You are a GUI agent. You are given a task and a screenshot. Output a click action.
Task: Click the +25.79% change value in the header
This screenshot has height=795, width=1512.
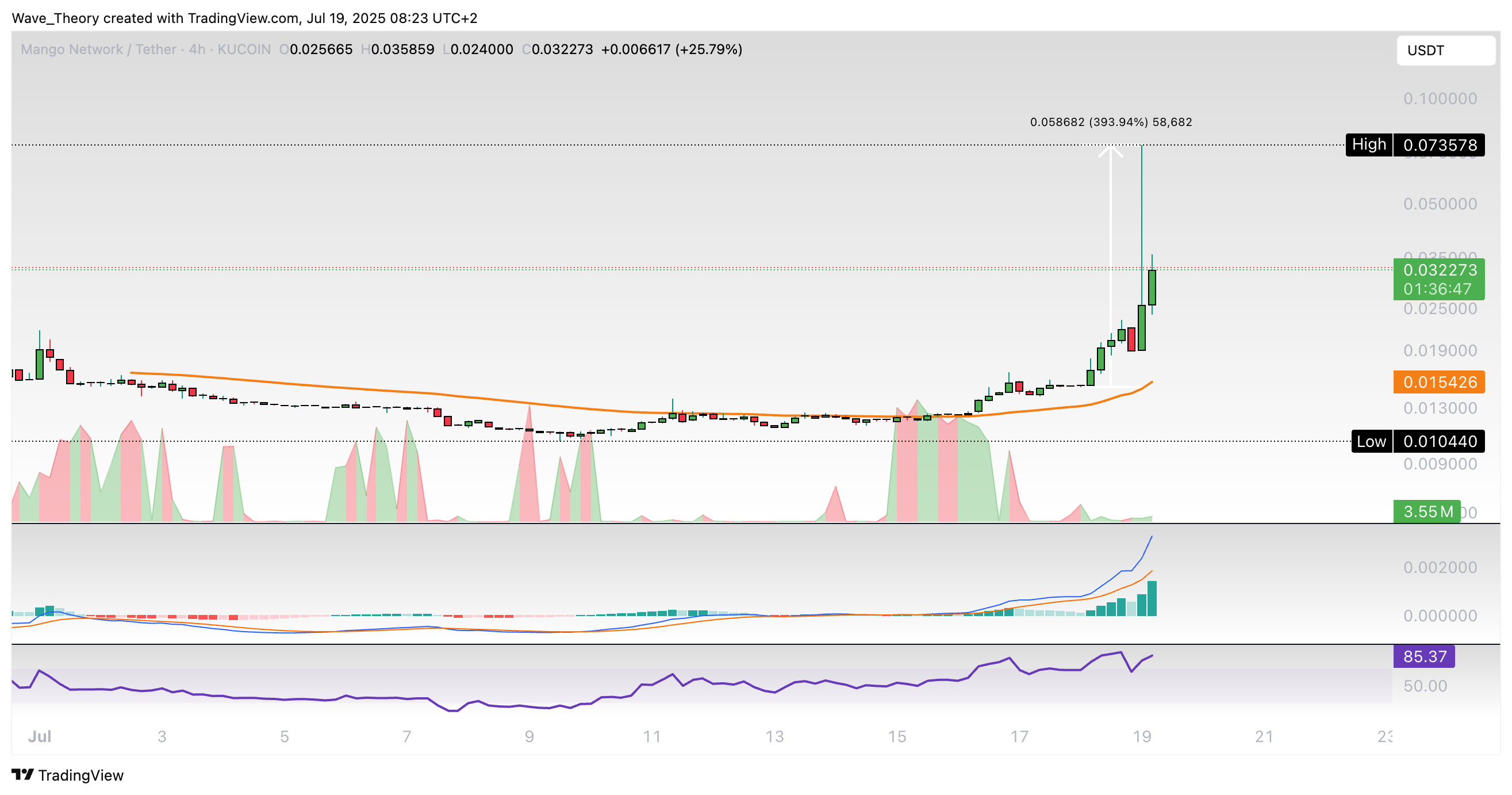pyautogui.click(x=709, y=49)
